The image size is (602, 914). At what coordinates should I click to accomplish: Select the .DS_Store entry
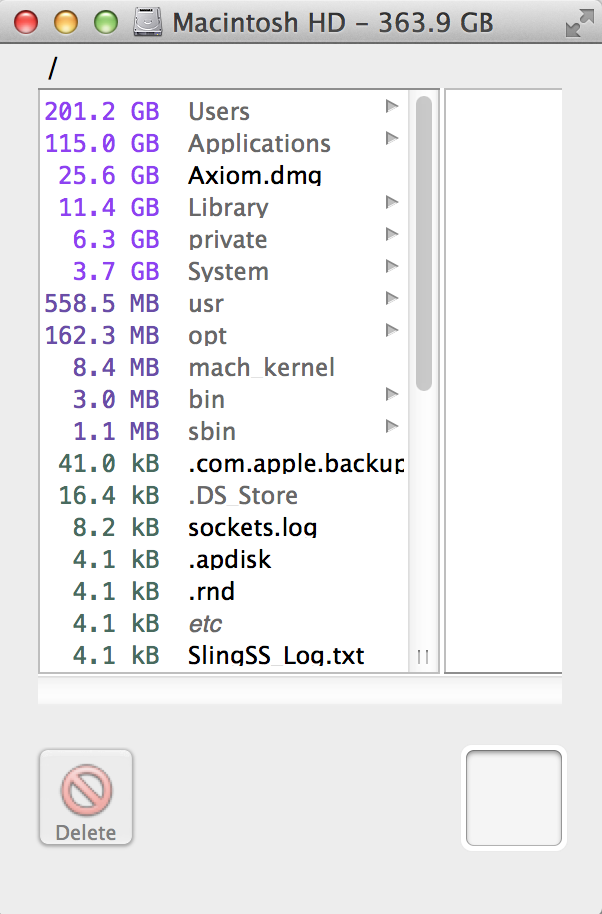coord(243,496)
